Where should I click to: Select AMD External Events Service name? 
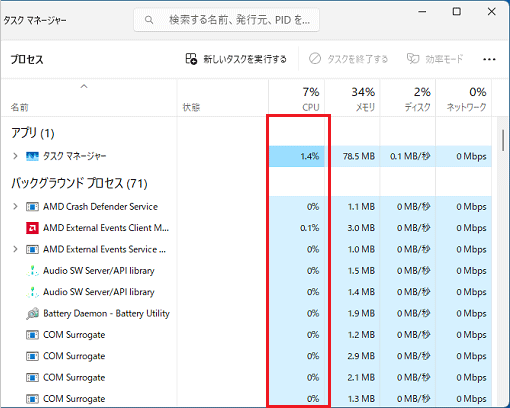pos(104,249)
